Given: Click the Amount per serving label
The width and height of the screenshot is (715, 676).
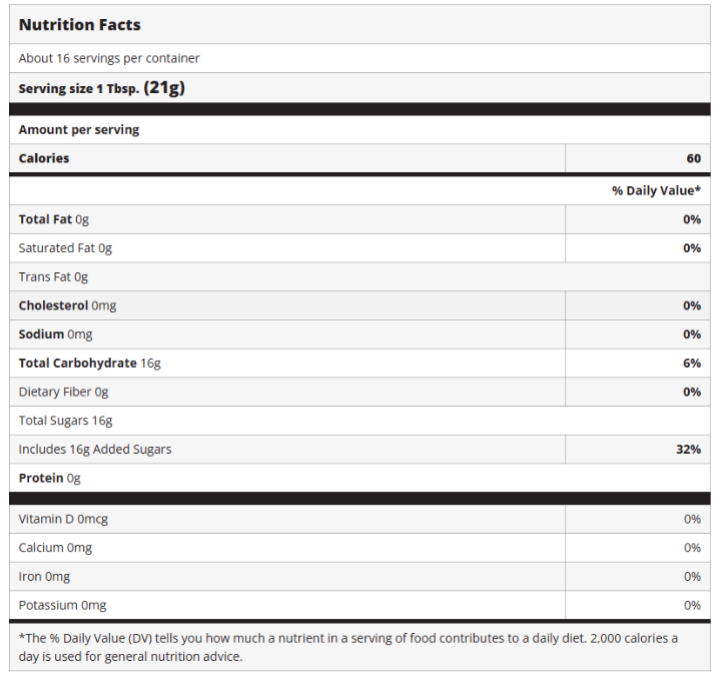Looking at the screenshot, I should point(79,130).
